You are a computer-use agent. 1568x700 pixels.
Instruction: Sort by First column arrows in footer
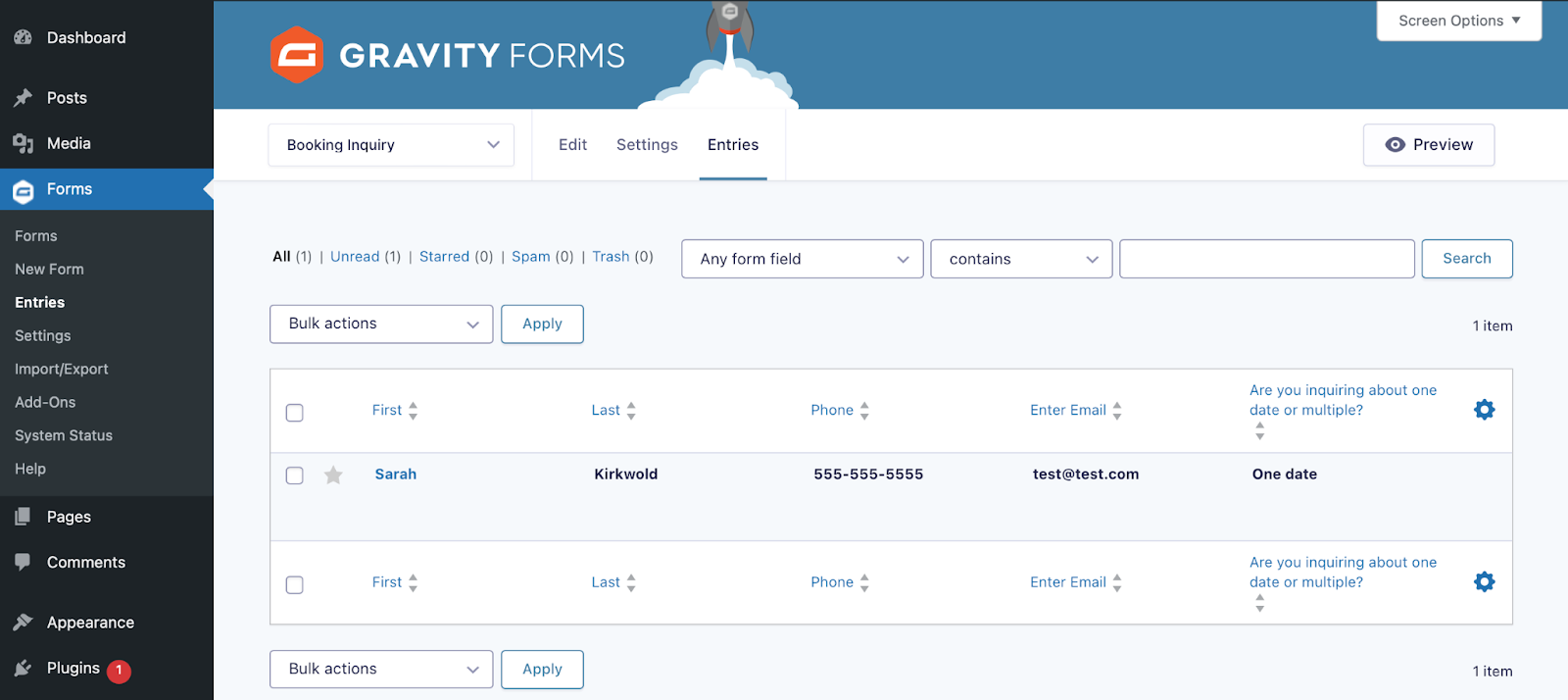tap(414, 583)
